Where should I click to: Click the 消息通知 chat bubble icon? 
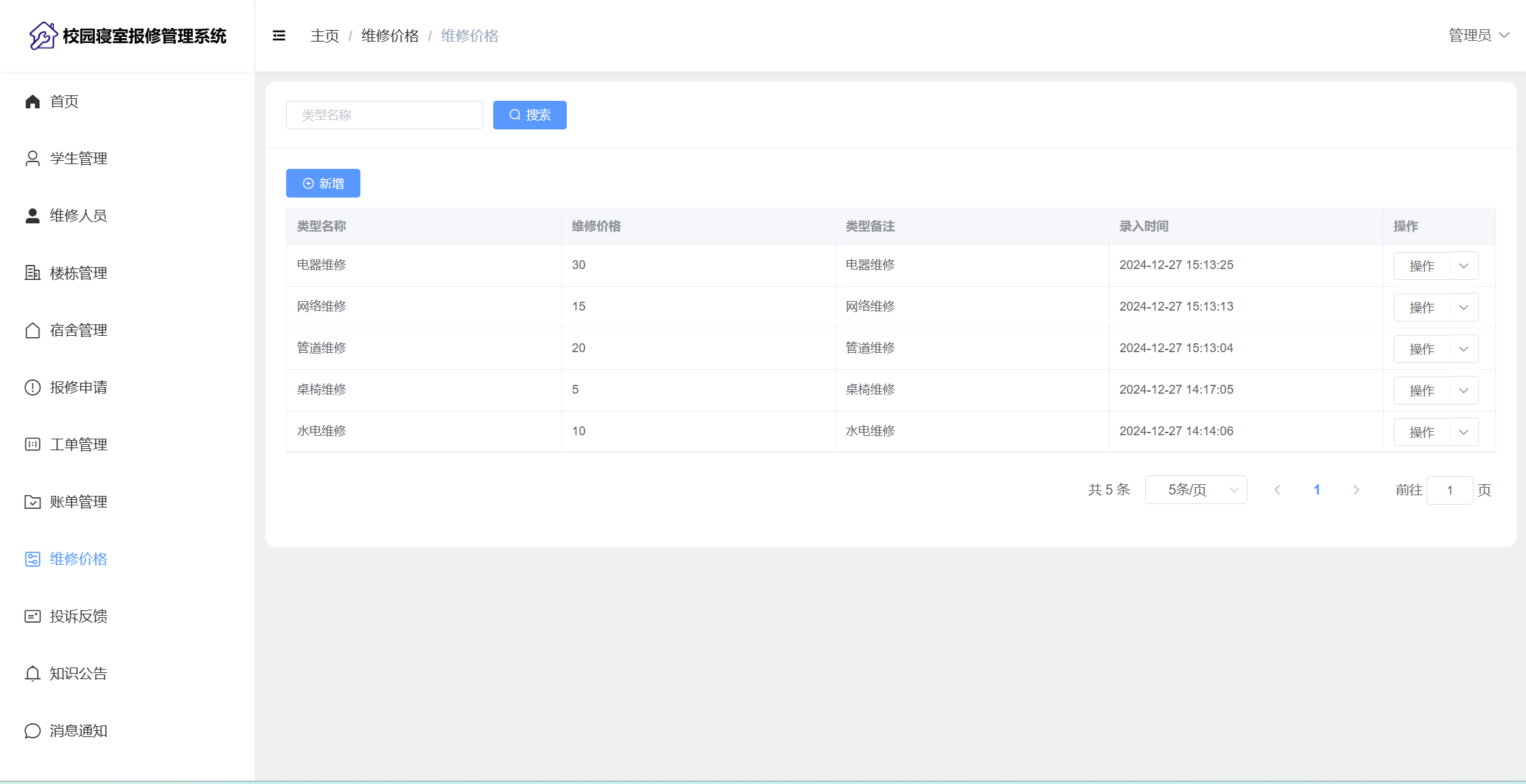click(x=33, y=731)
